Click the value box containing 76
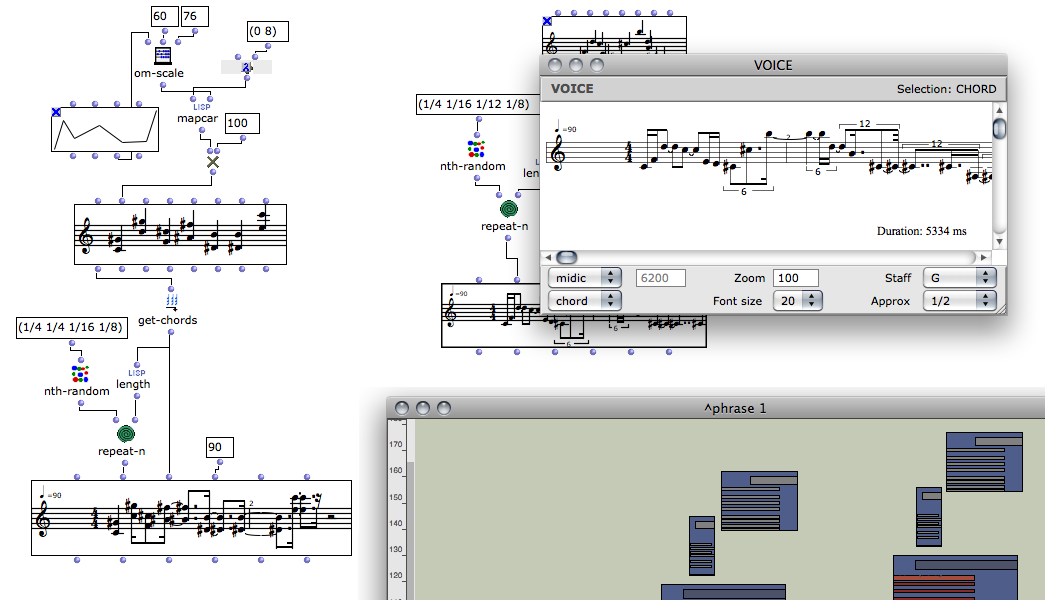Screen dimensions: 1045x600 195,16
